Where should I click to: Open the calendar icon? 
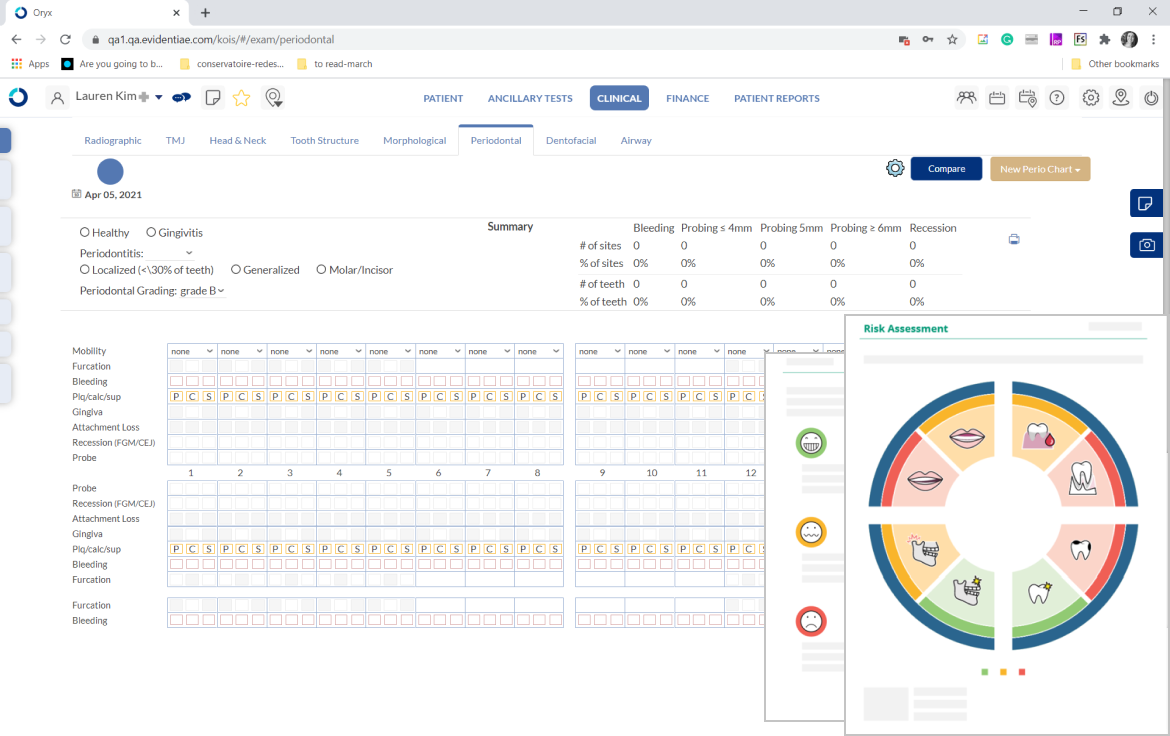(996, 97)
